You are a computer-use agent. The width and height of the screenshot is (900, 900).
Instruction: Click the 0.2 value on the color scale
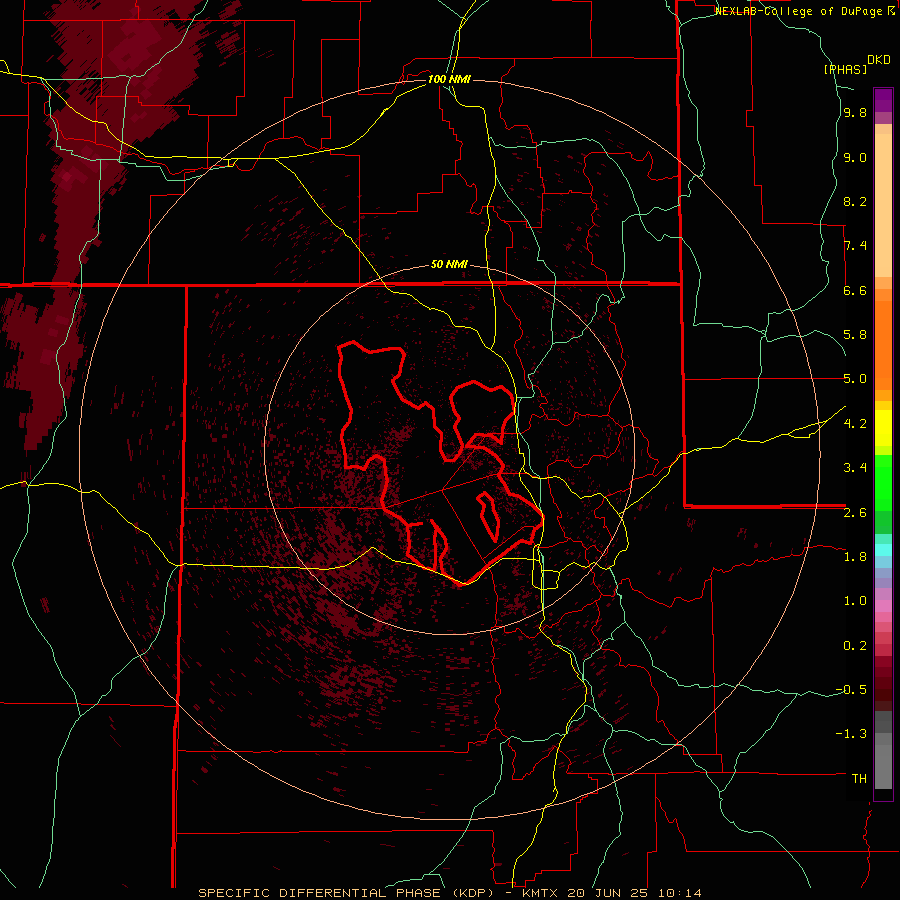point(855,646)
